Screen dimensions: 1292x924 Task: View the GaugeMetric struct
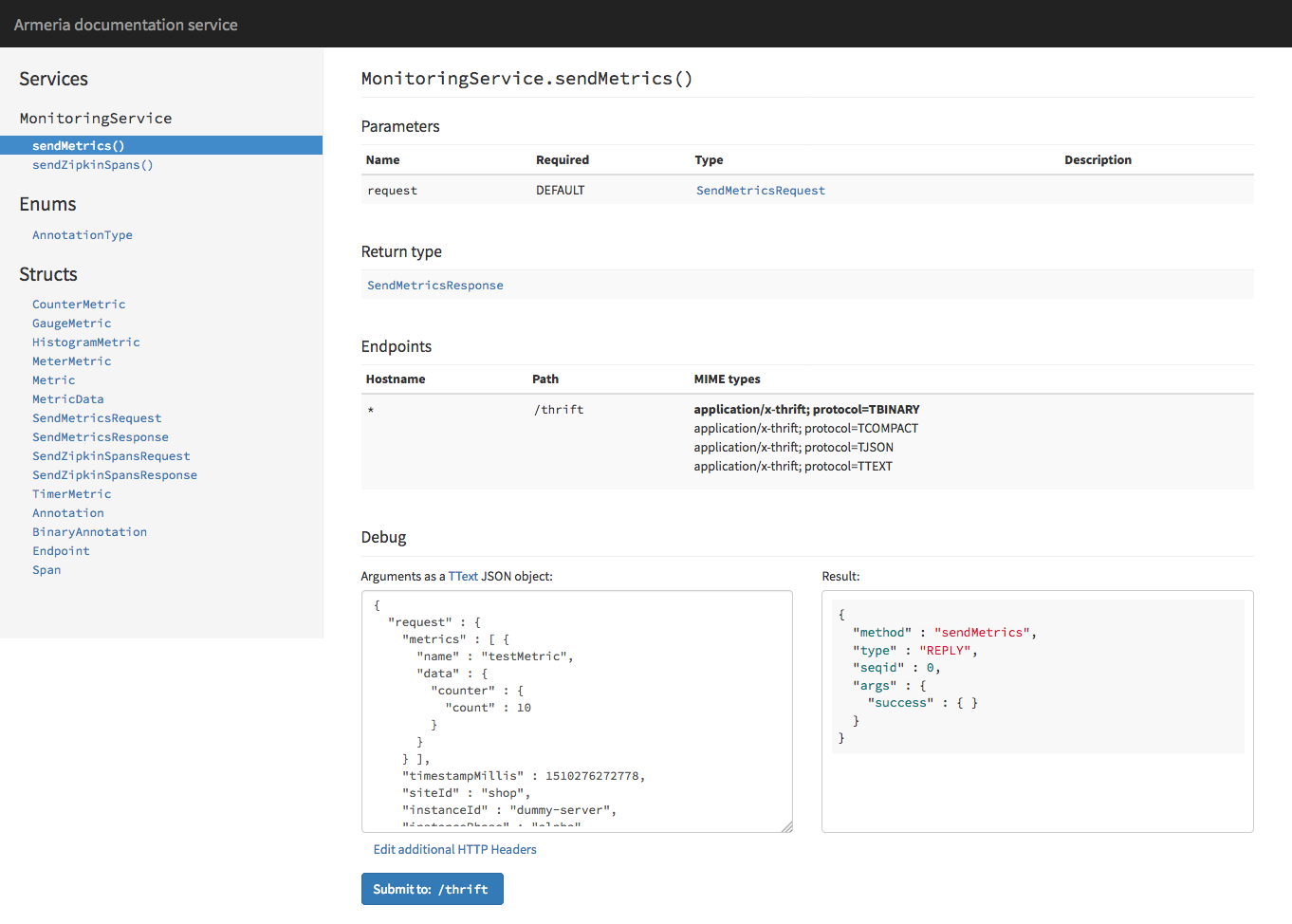[72, 323]
